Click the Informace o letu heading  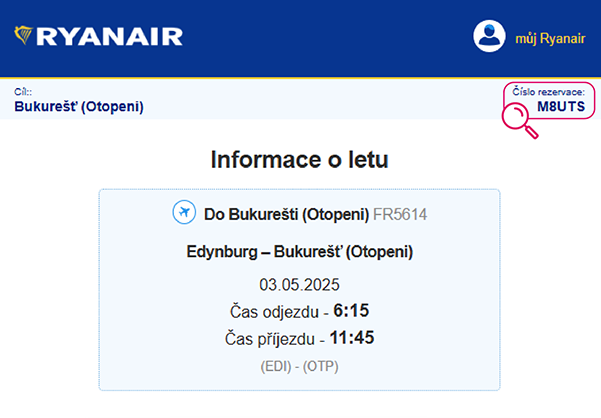coord(300,159)
